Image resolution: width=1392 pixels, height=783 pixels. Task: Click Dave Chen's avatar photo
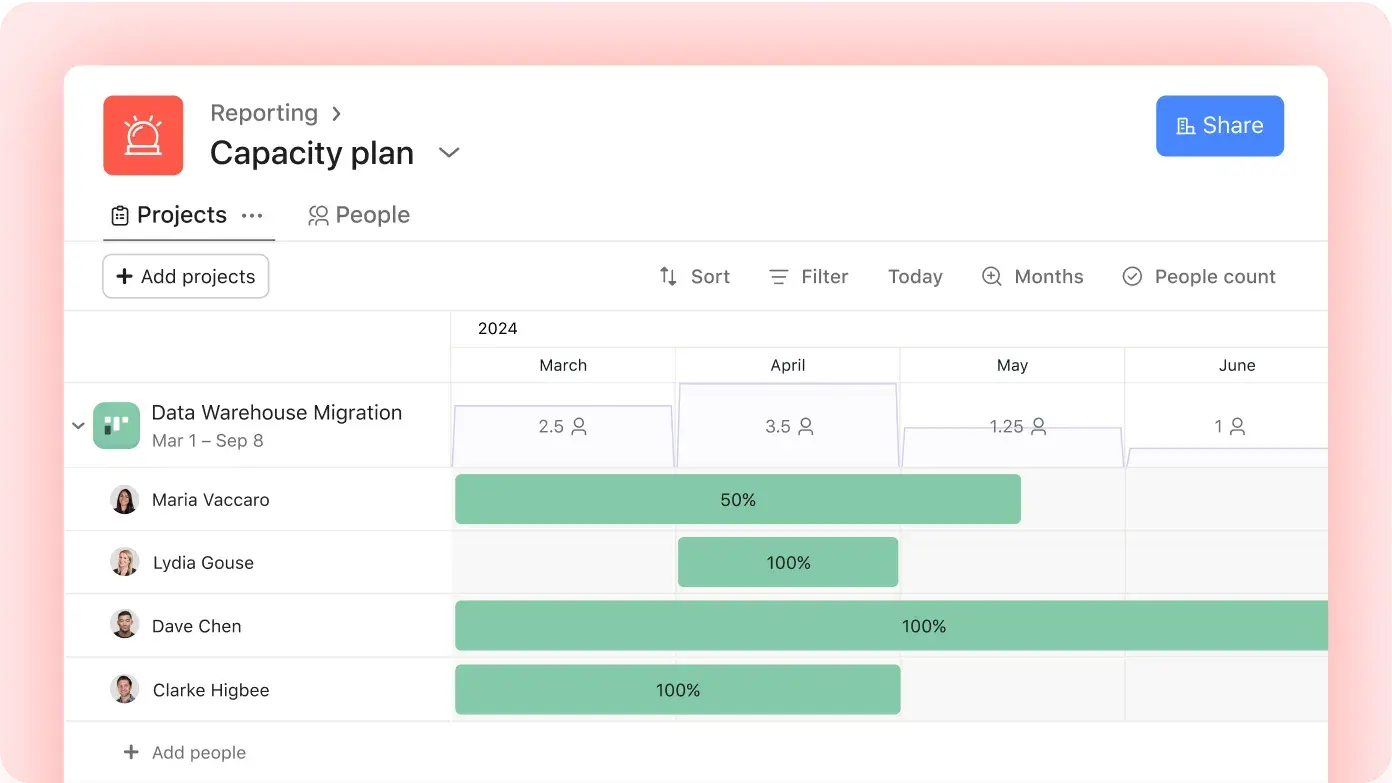(124, 625)
